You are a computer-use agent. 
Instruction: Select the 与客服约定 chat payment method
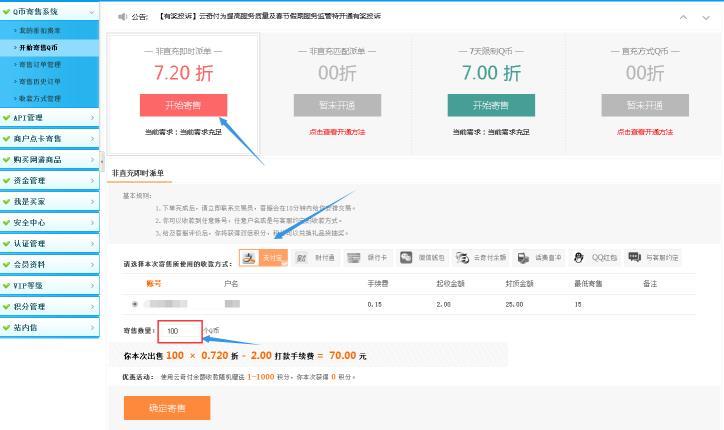point(653,258)
